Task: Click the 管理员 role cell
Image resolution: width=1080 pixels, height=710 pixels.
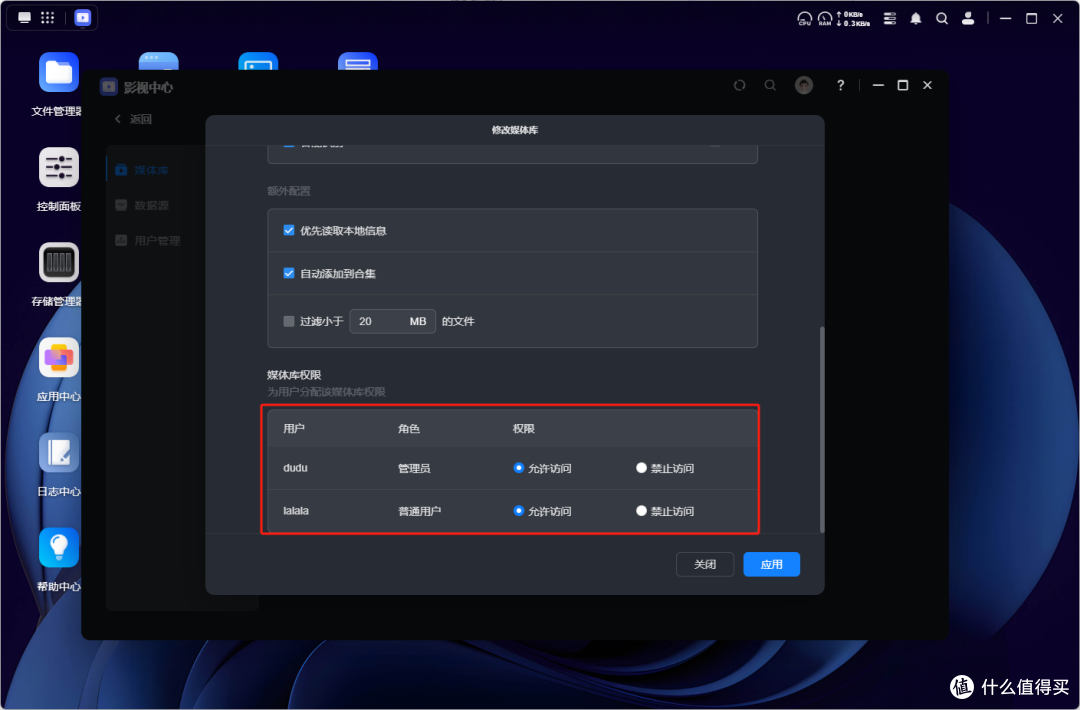Action: point(414,468)
